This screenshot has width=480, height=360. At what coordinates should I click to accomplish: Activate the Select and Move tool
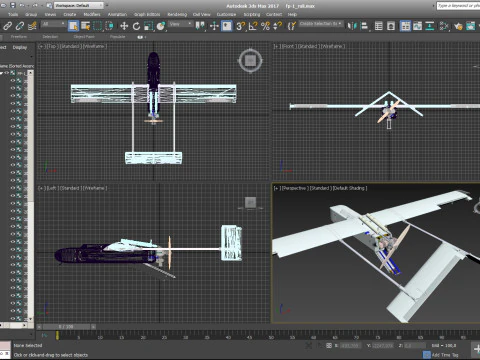click(124, 26)
